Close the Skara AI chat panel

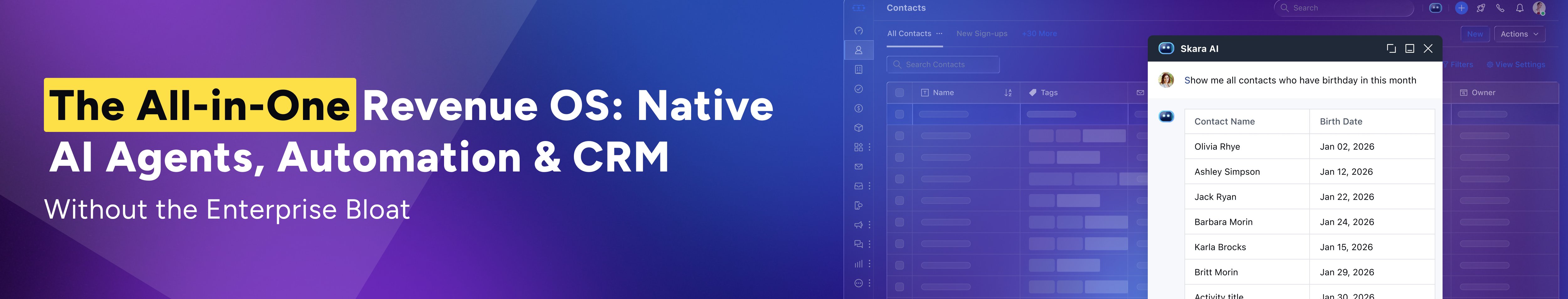point(1428,49)
